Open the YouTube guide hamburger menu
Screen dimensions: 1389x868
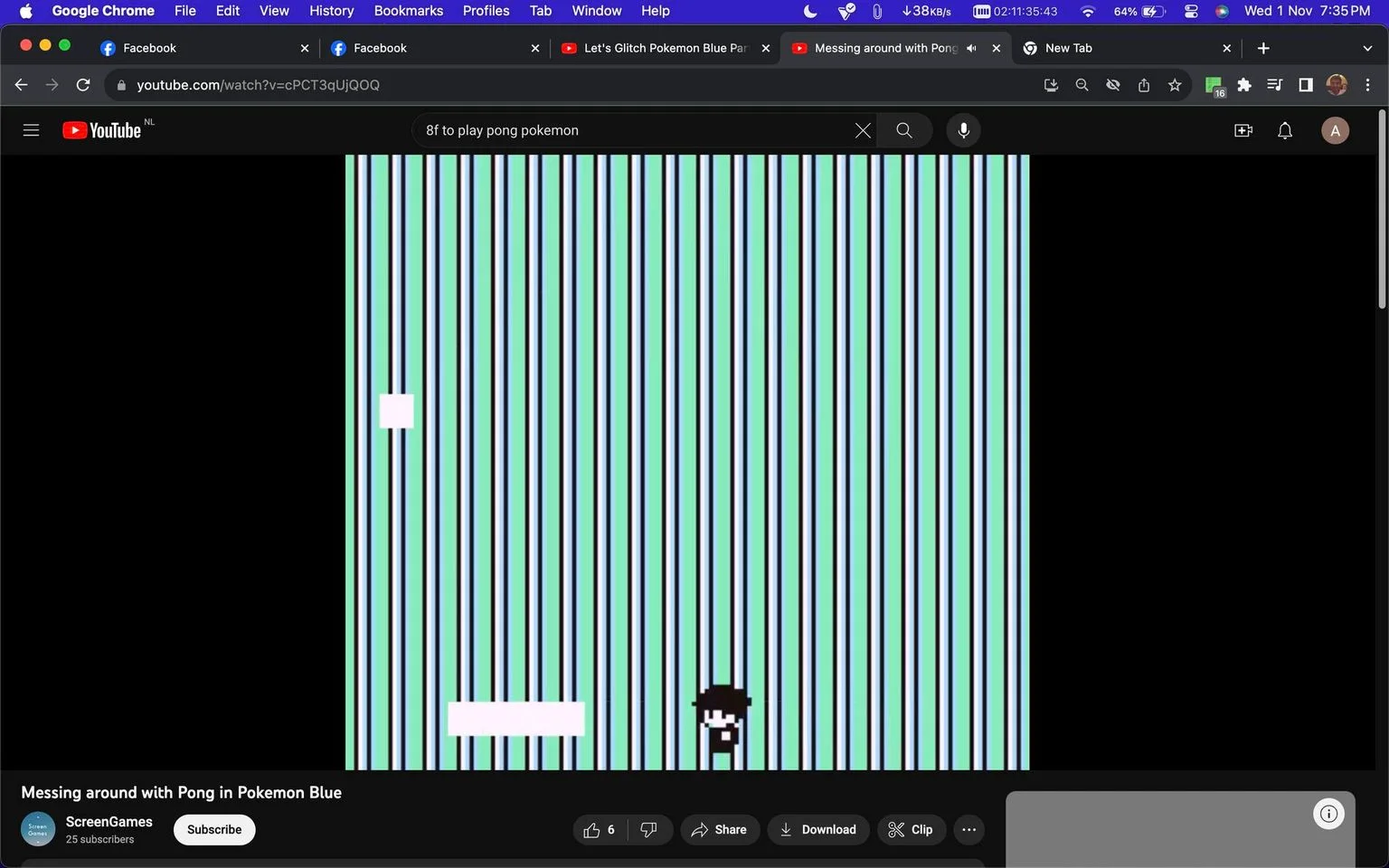(x=31, y=130)
